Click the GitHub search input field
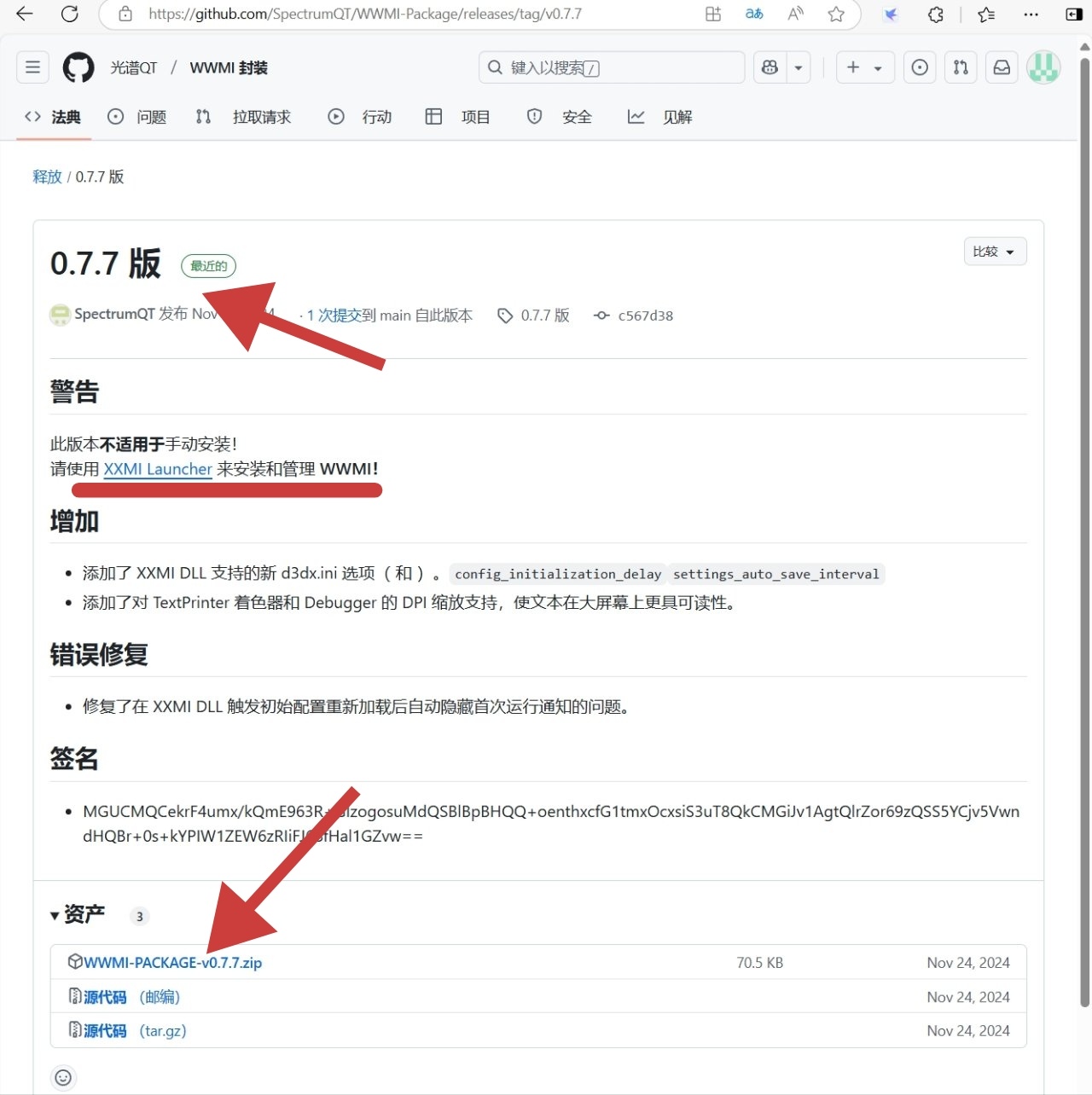 [612, 67]
